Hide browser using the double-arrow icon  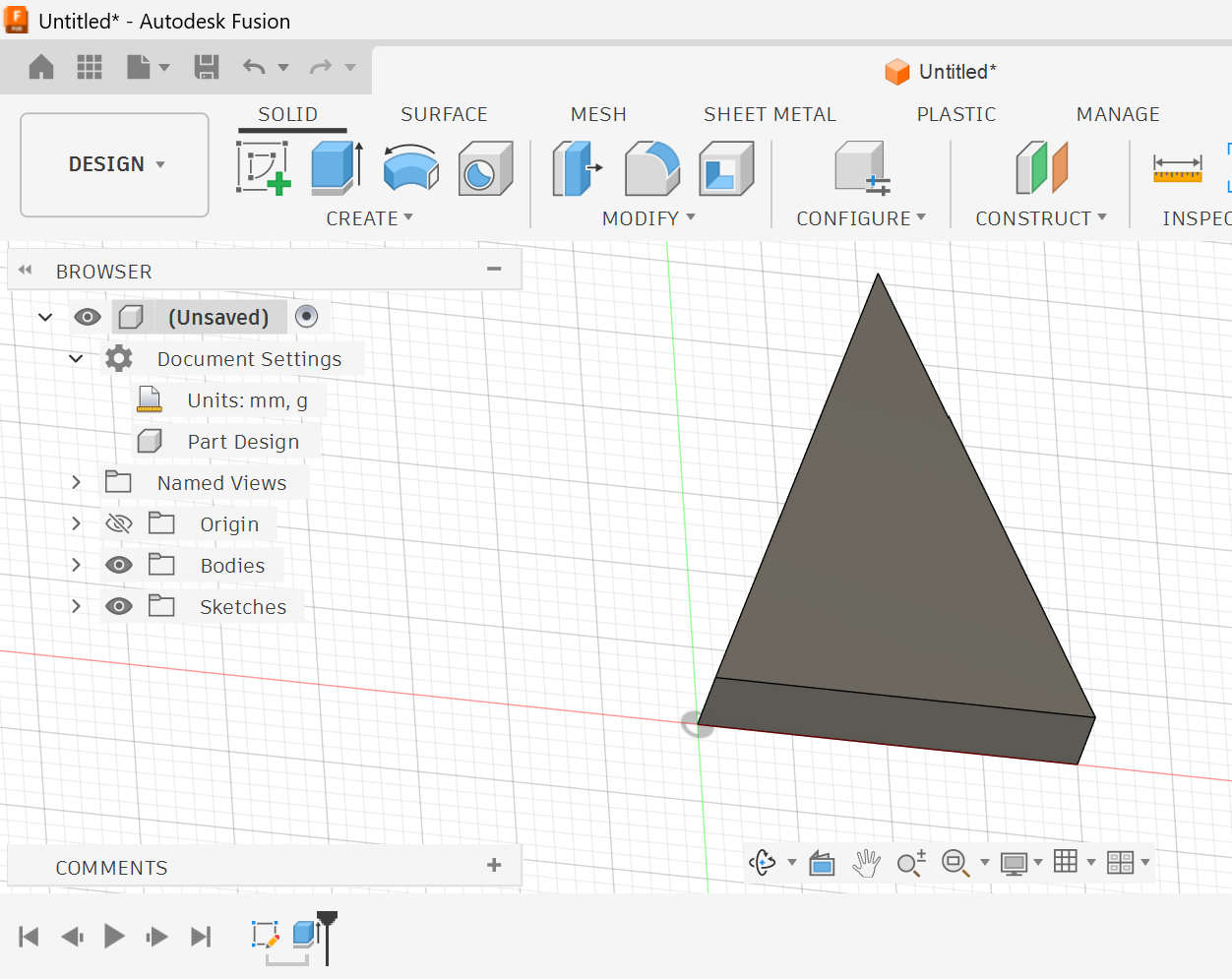point(25,270)
